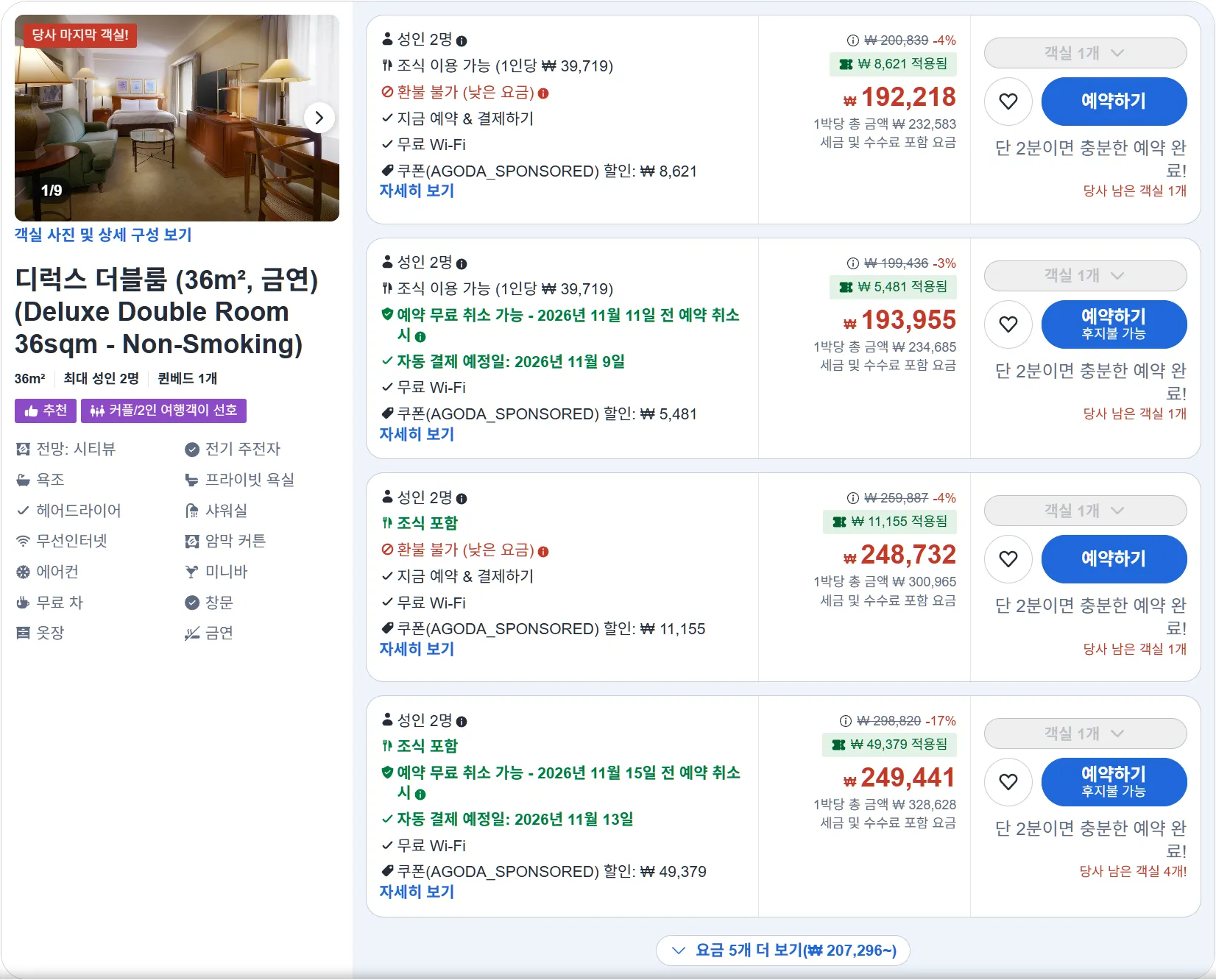Image resolution: width=1216 pixels, height=980 pixels.
Task: Click info icon beside '성인 2명' in ₩249,441 offer
Action: [462, 722]
